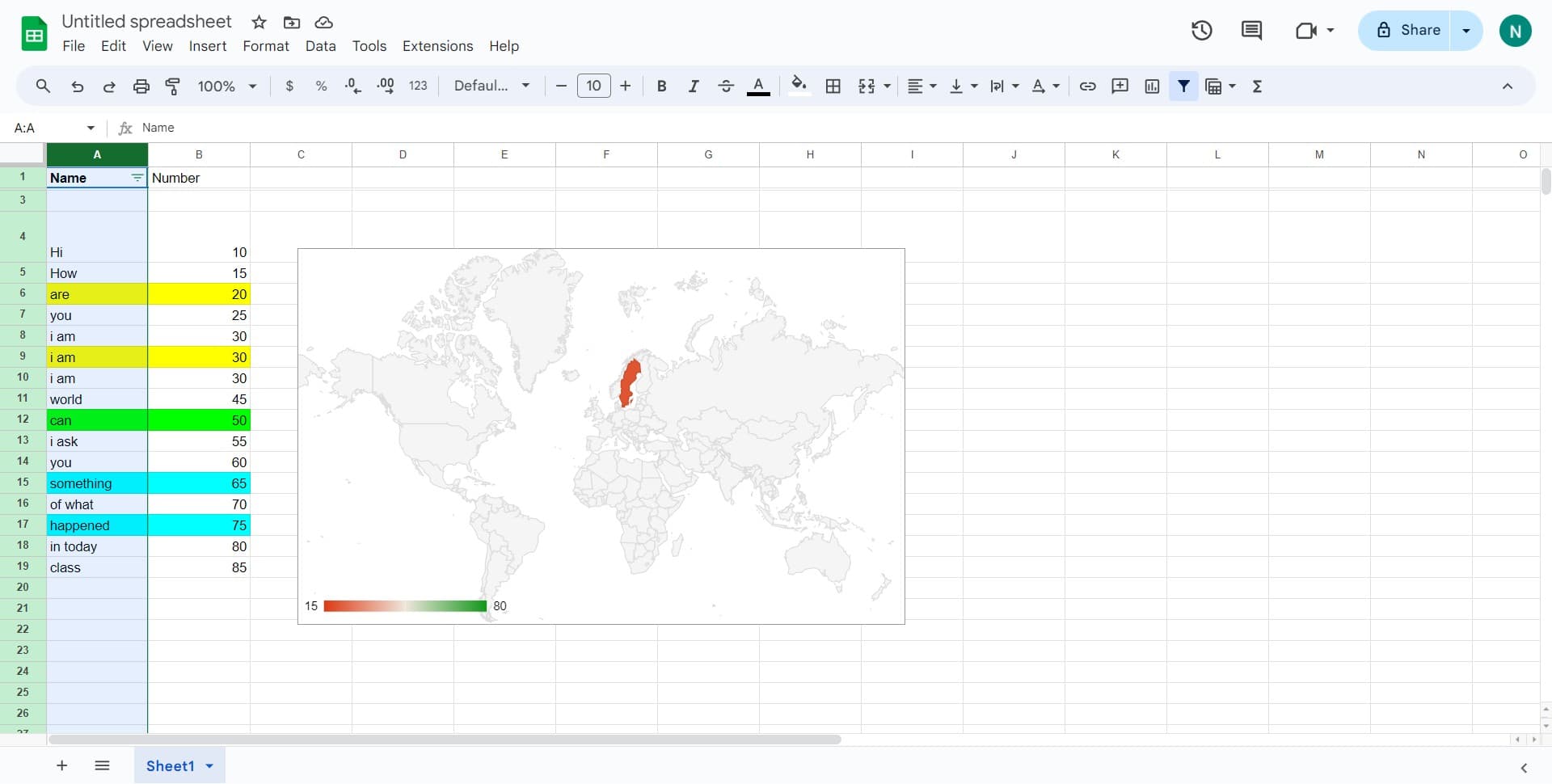Insert a link into the cell
1552x784 pixels.
click(x=1087, y=86)
